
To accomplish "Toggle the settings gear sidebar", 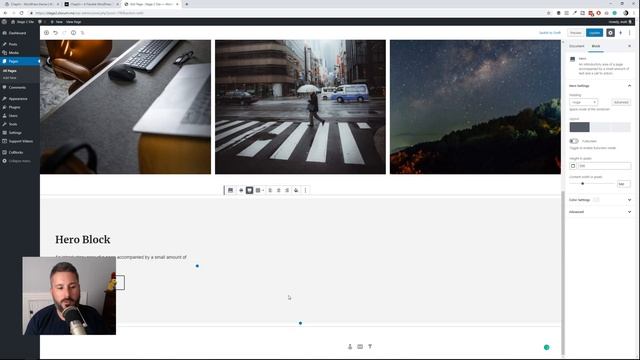I will (x=610, y=33).
